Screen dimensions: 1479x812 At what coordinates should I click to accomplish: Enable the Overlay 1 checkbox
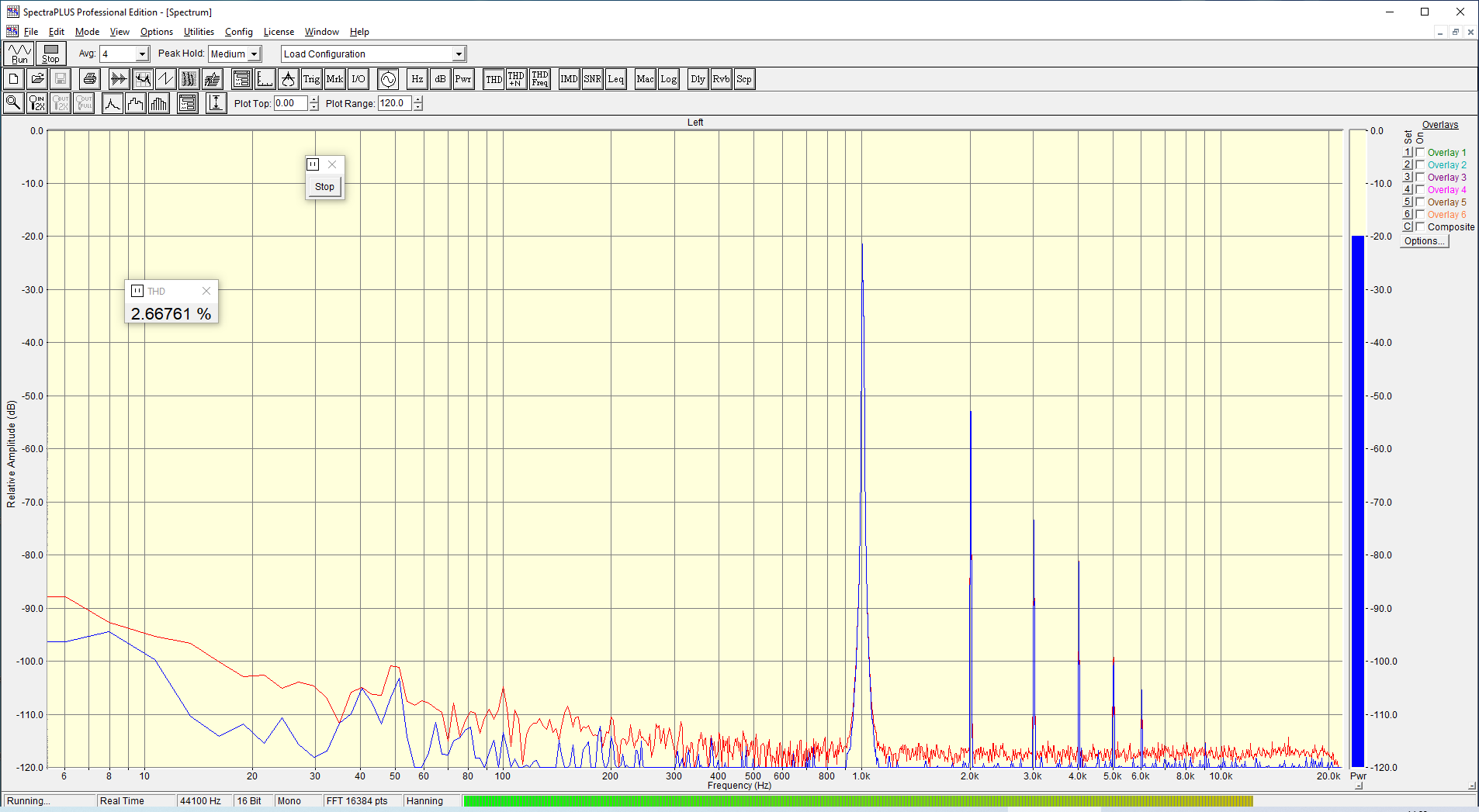pyautogui.click(x=1420, y=153)
